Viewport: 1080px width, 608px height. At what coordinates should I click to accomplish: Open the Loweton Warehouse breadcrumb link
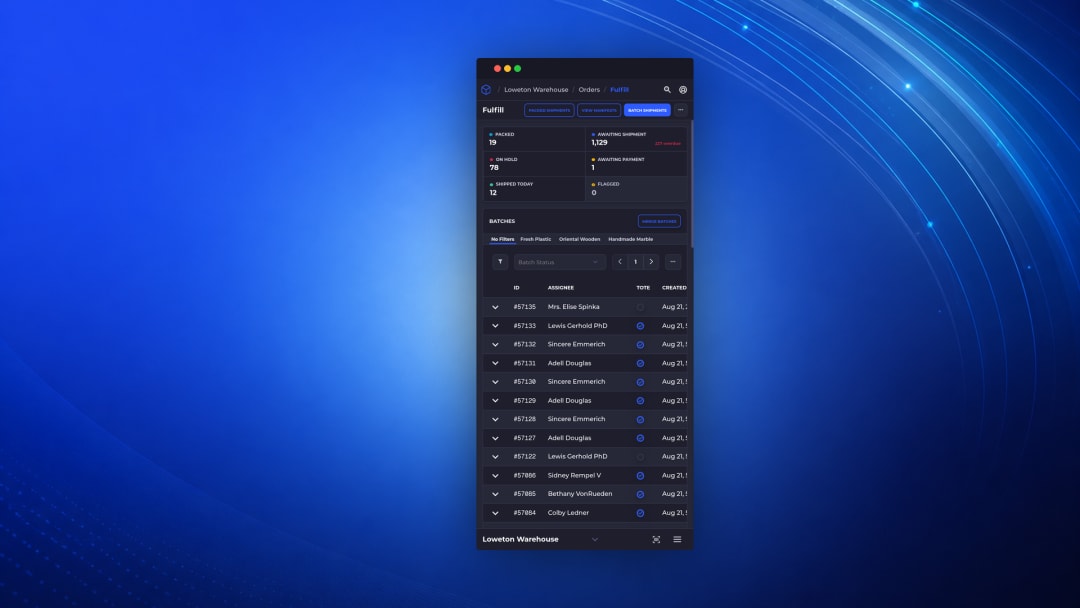pyautogui.click(x=536, y=90)
